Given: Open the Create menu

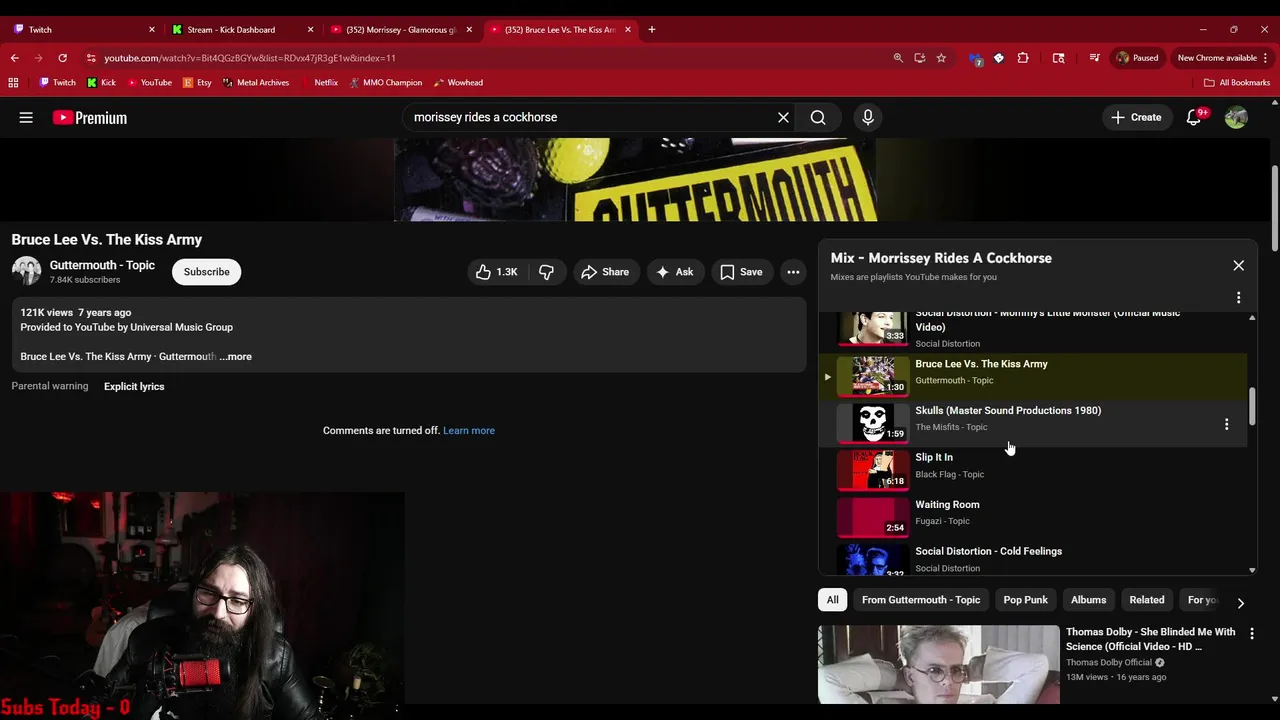Looking at the screenshot, I should [1136, 117].
